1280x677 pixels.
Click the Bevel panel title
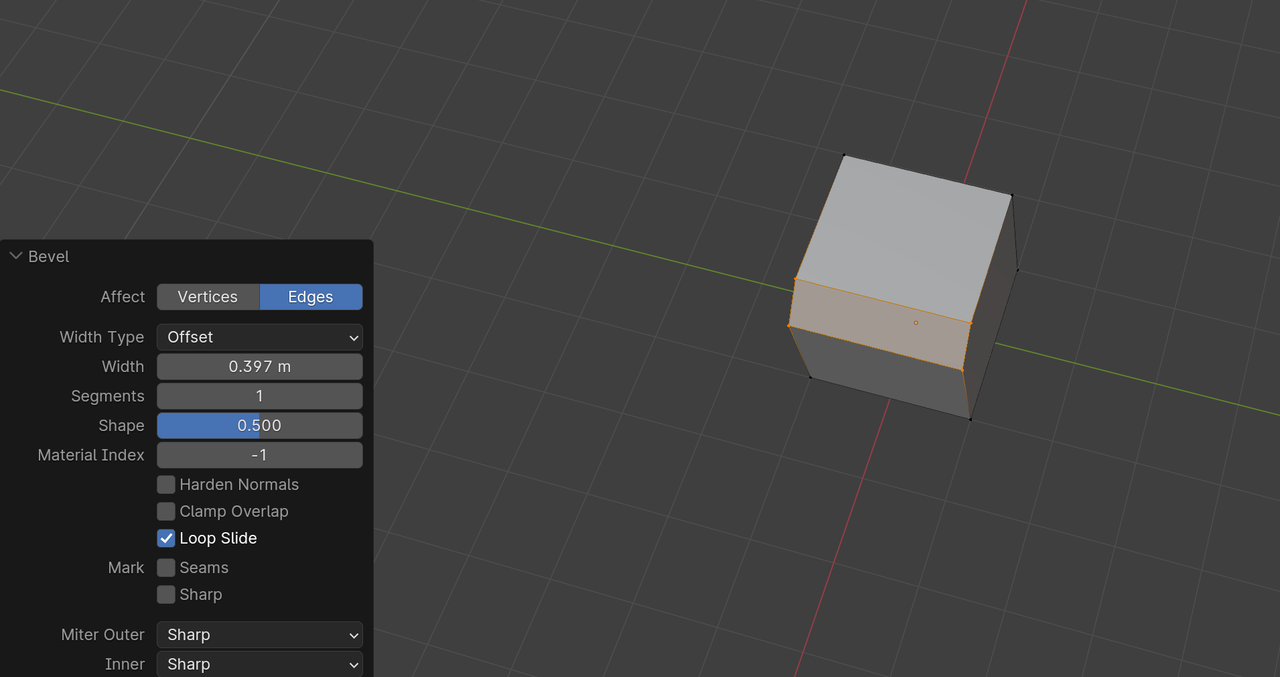(x=48, y=256)
